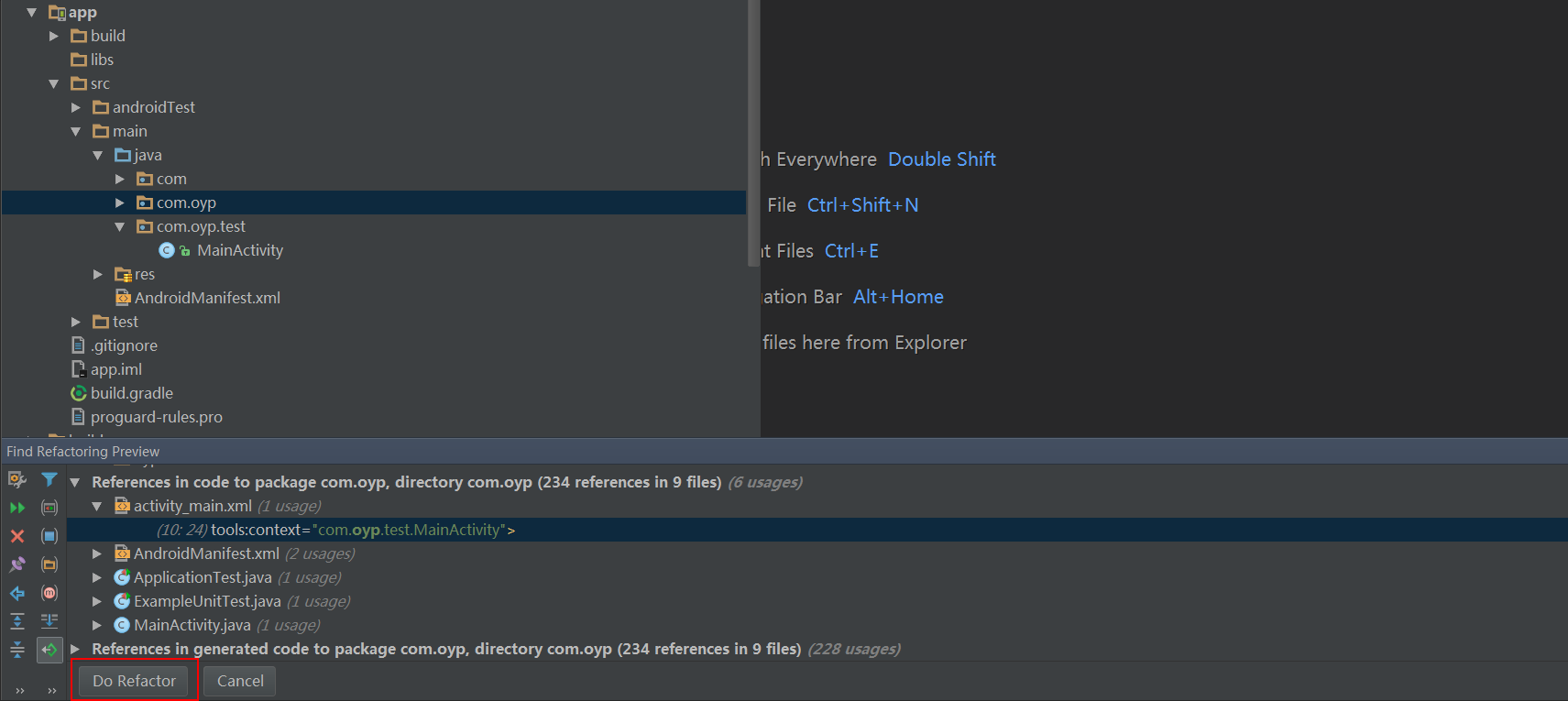Click the purple Pin tab icon

pos(16,564)
